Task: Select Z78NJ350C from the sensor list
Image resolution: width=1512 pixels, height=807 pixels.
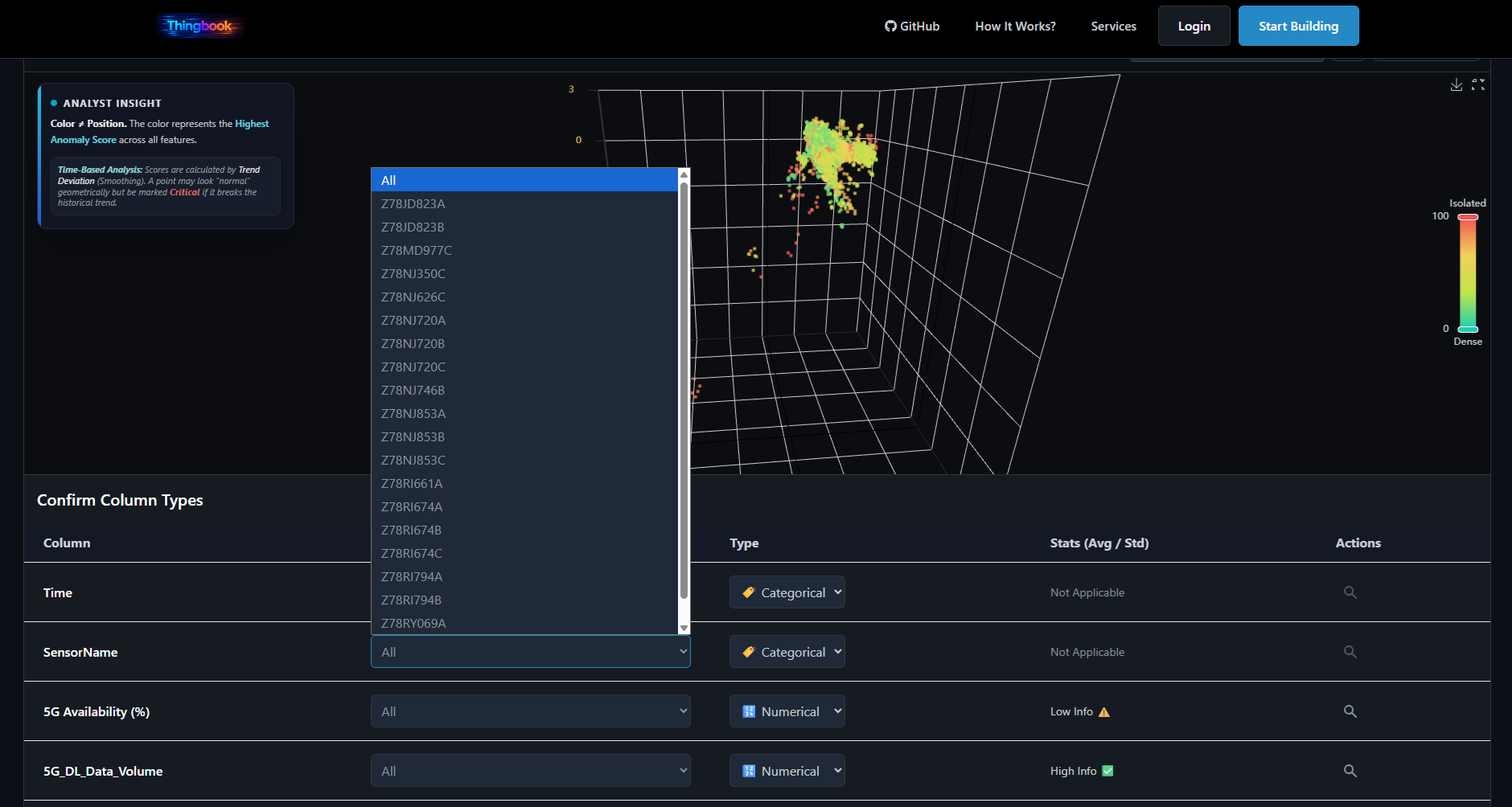Action: coord(413,274)
